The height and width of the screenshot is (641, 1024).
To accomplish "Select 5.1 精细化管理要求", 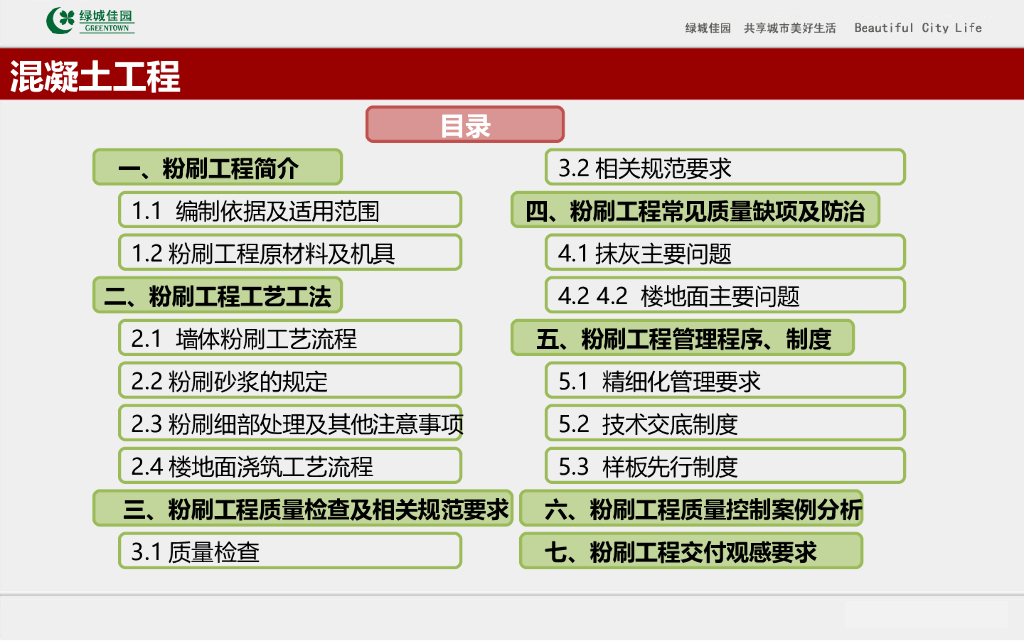I will pyautogui.click(x=725, y=381).
